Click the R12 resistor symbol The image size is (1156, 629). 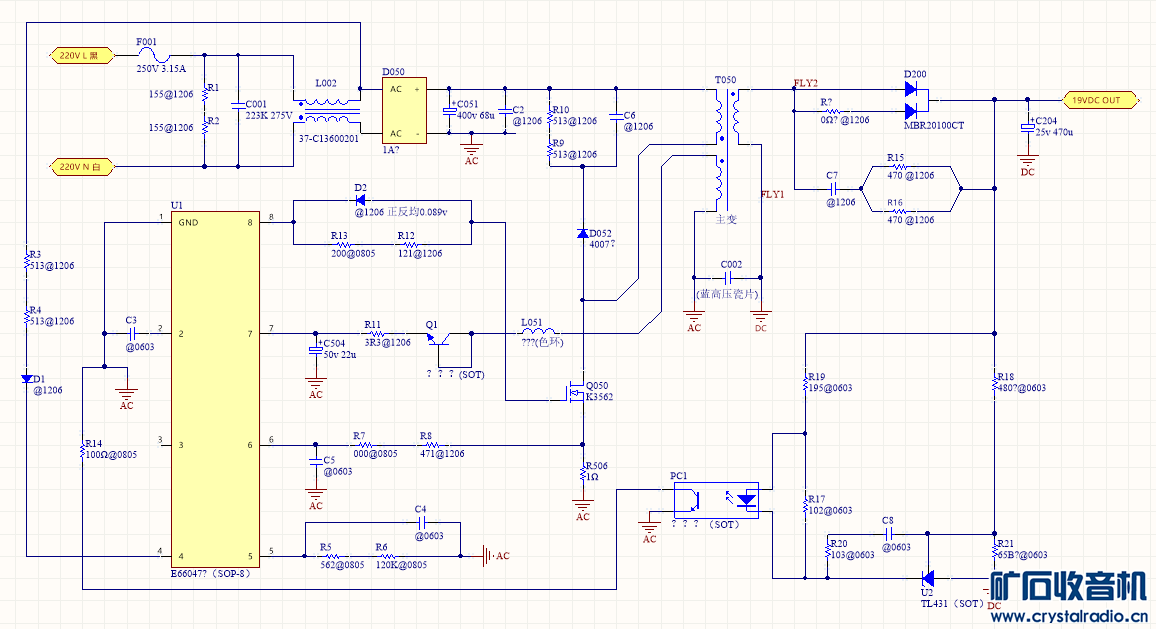click(x=411, y=245)
